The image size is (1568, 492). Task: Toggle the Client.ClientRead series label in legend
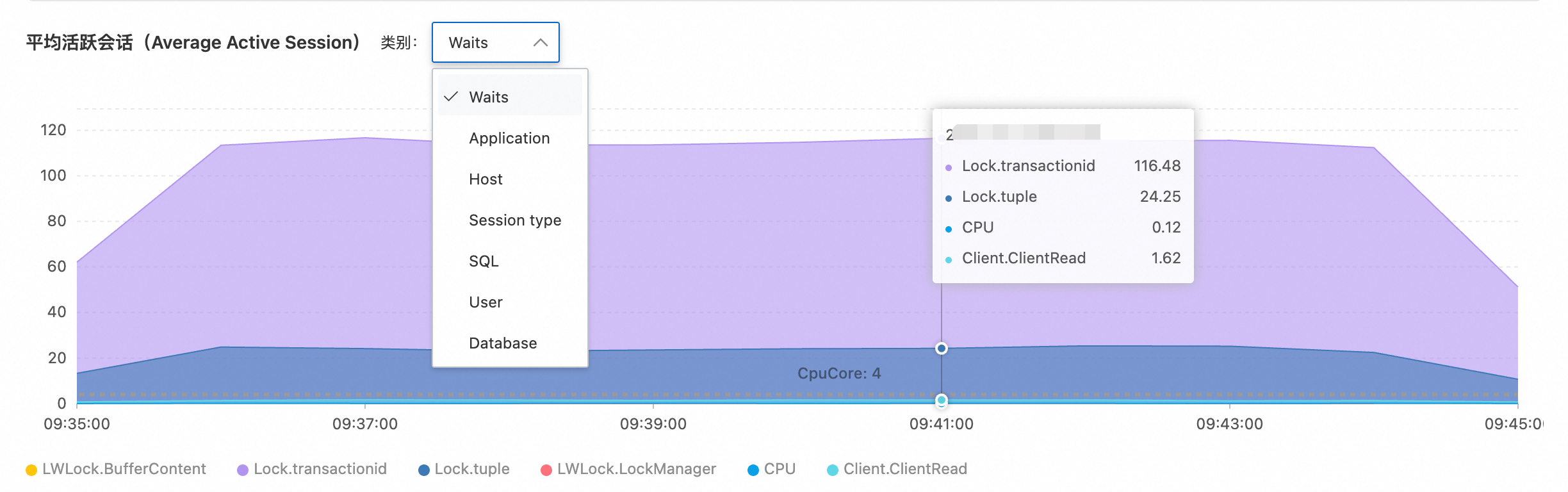[x=904, y=469]
